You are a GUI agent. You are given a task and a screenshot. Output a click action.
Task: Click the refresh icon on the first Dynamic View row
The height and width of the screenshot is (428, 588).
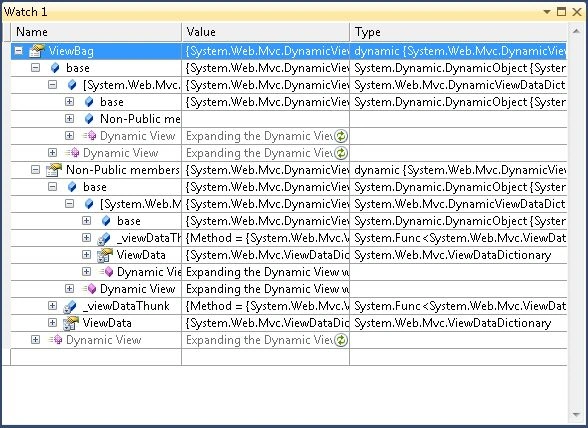(341, 136)
